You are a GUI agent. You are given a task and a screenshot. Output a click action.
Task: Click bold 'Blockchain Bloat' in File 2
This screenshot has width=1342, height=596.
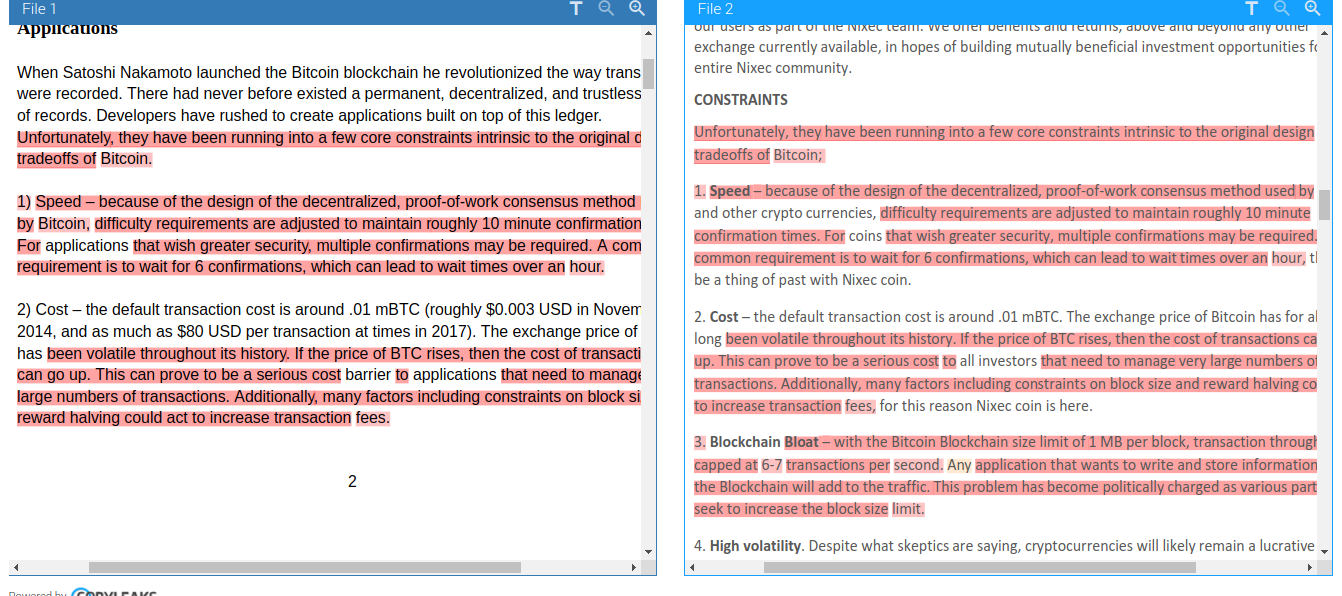764,442
